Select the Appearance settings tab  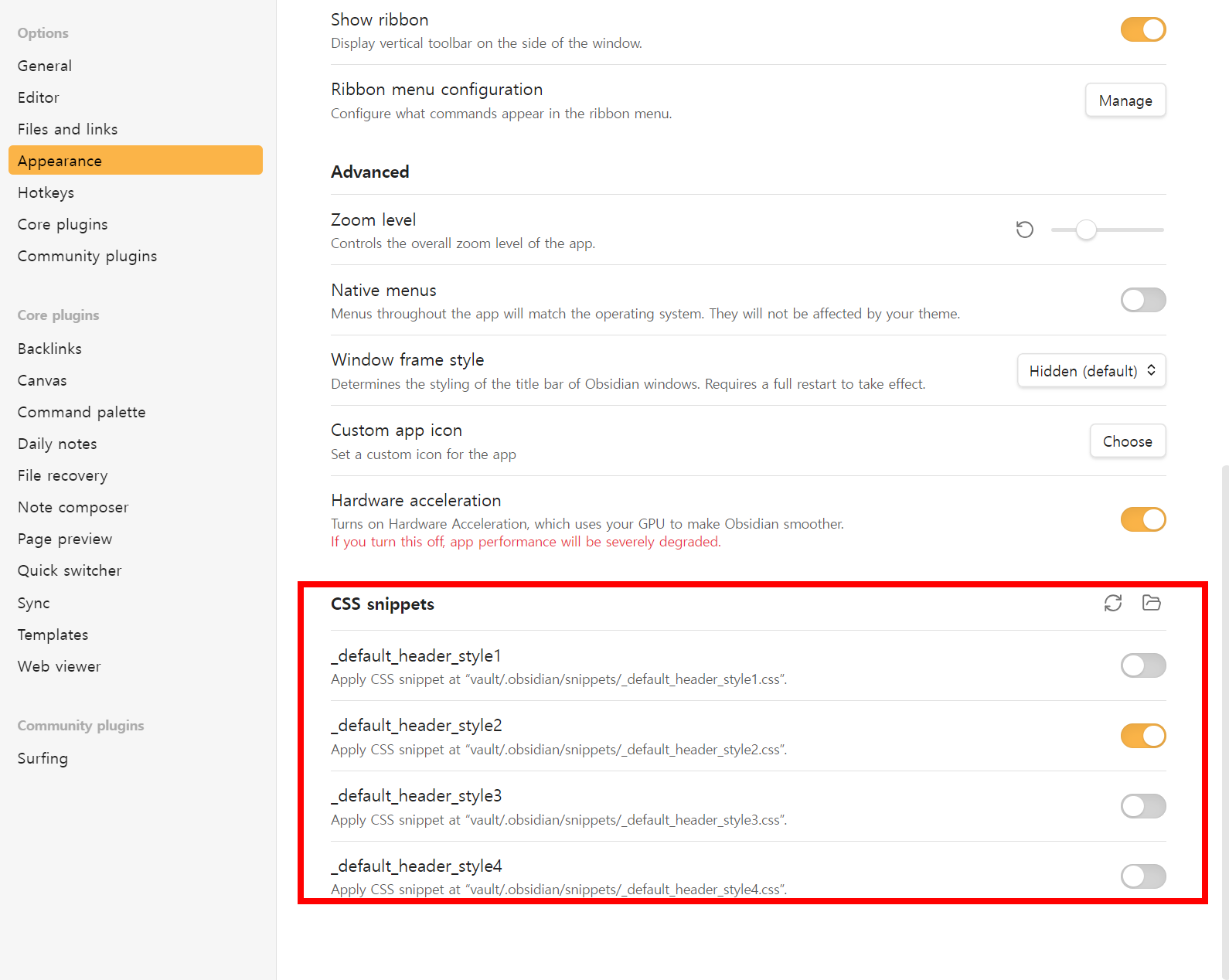135,161
